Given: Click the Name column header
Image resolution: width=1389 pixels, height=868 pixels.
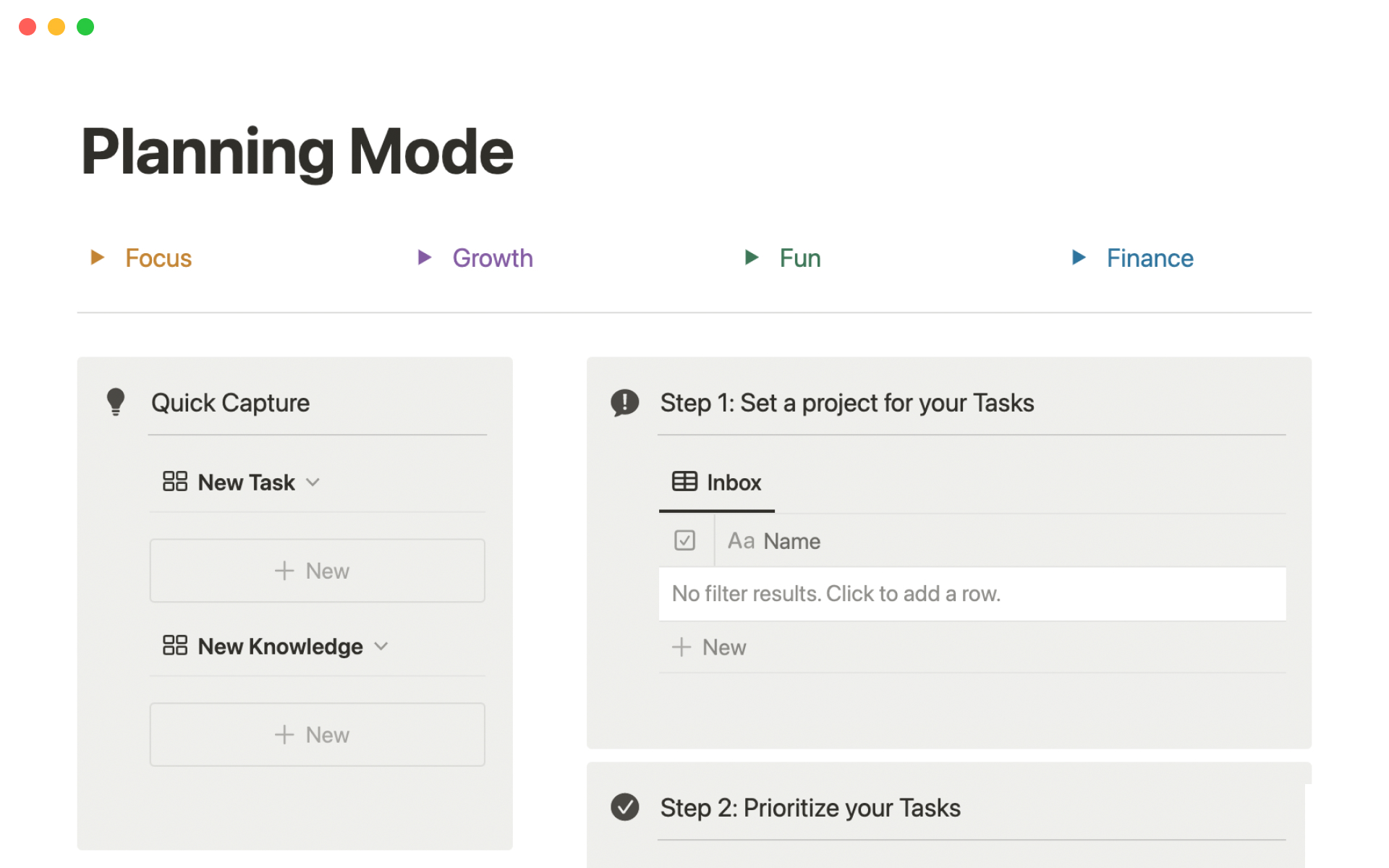Looking at the screenshot, I should tap(791, 541).
